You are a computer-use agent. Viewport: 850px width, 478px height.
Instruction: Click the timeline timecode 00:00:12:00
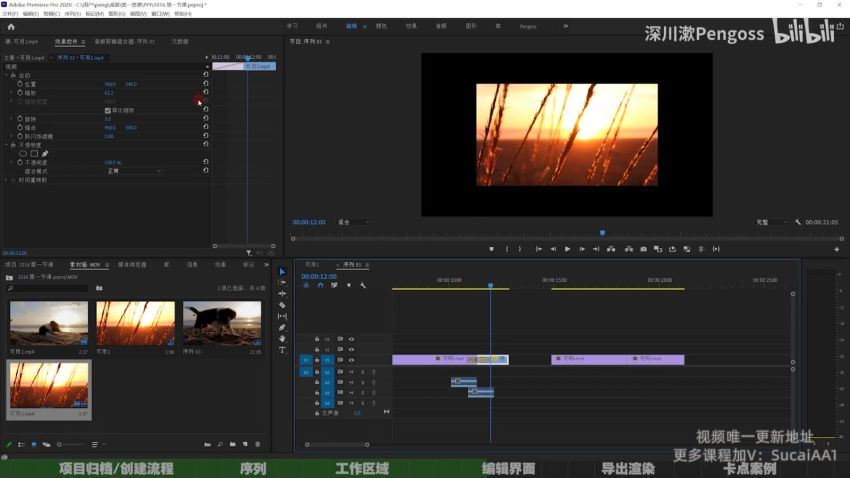tap(319, 276)
